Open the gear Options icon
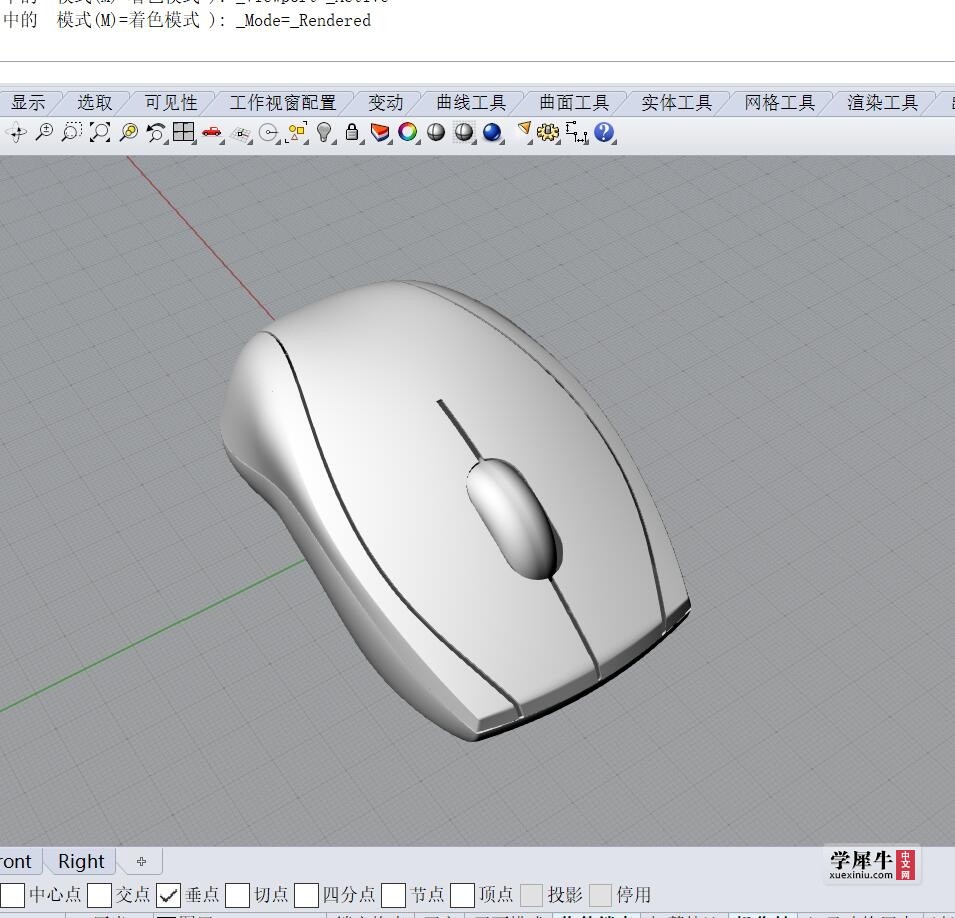 (548, 132)
